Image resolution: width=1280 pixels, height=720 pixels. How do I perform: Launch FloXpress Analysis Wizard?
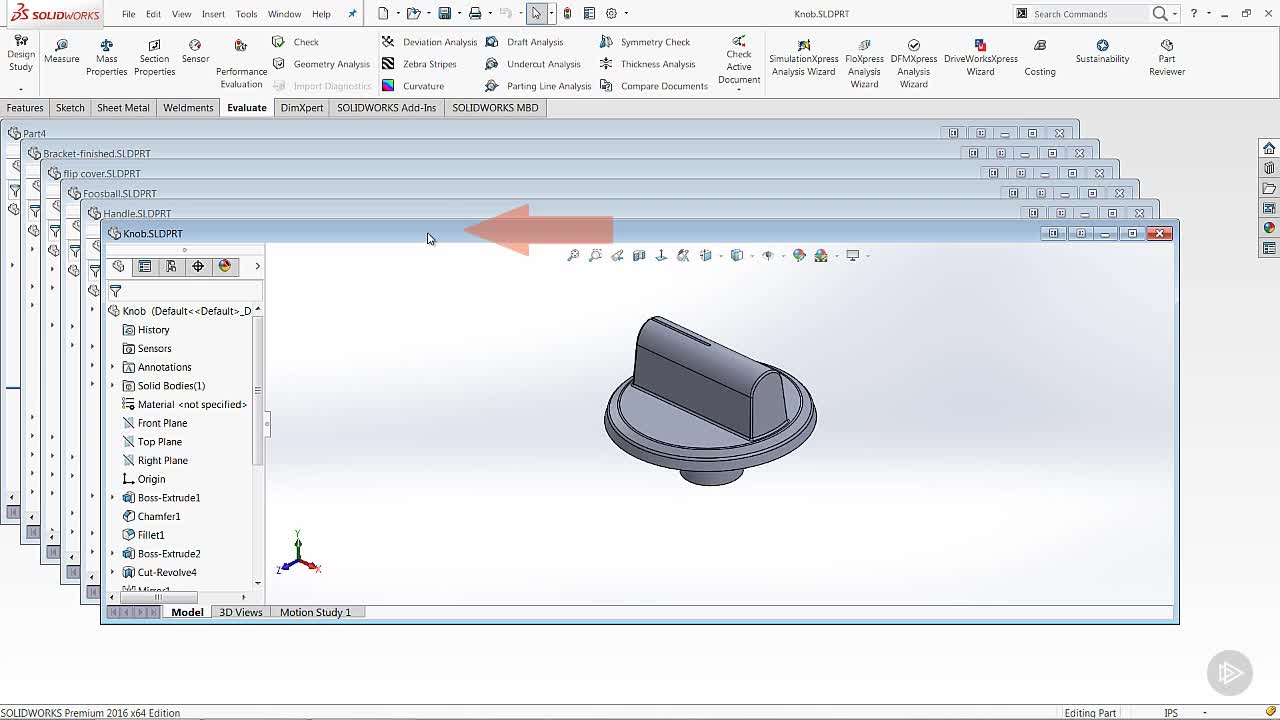click(x=864, y=64)
